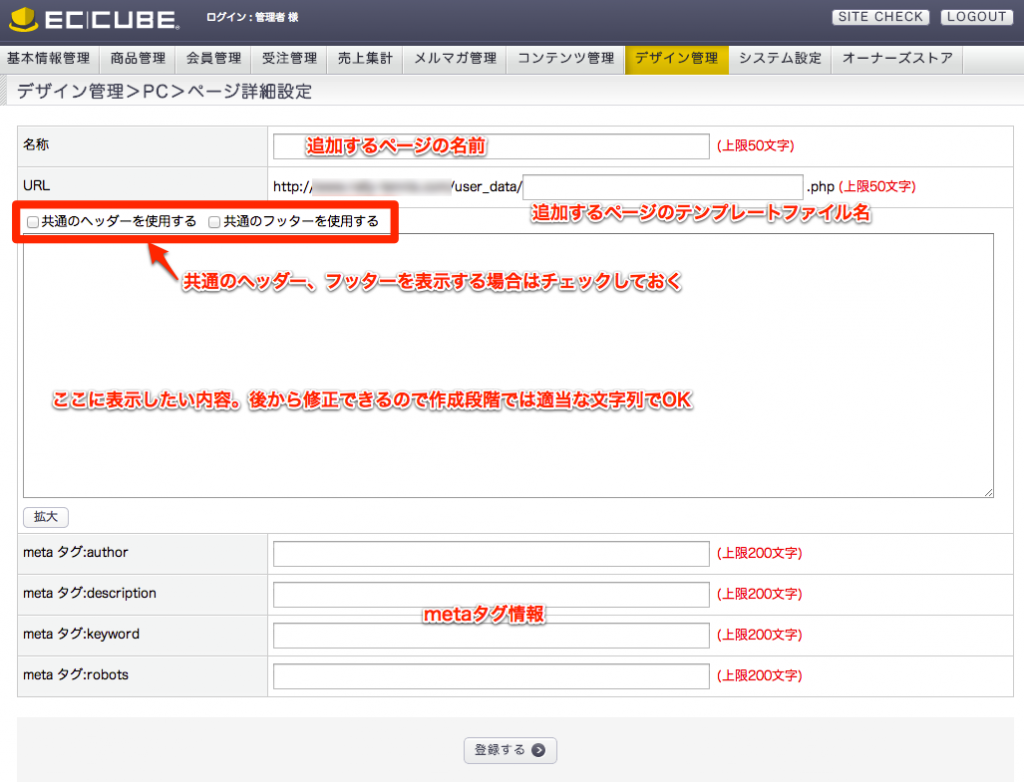Open the 売上集計 menu

tap(365, 59)
